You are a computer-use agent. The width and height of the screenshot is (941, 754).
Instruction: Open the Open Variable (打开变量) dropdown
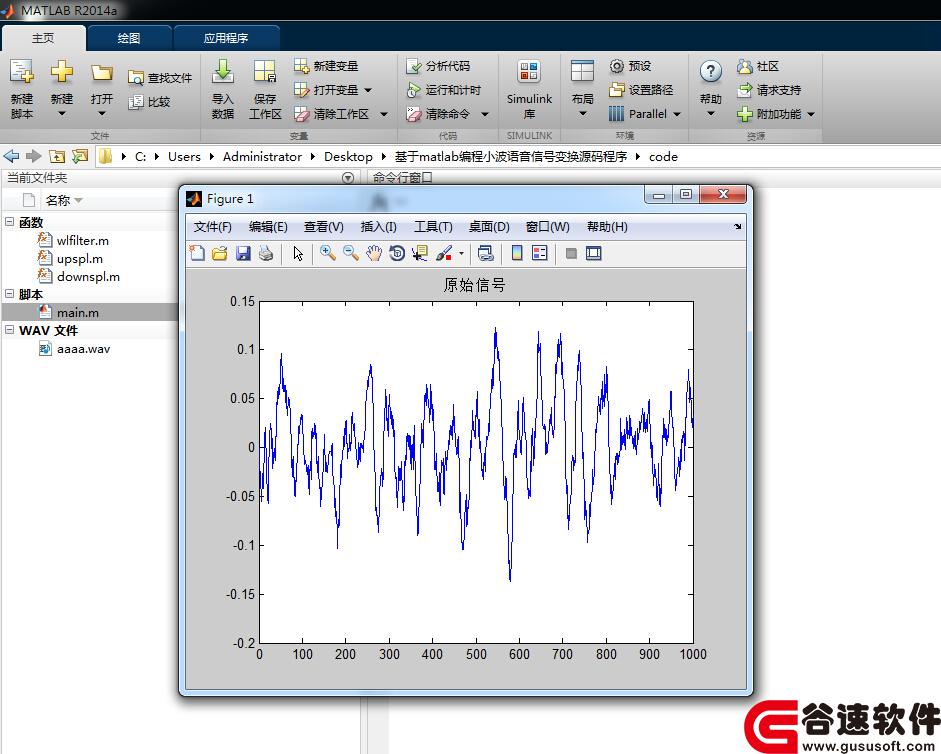368,90
